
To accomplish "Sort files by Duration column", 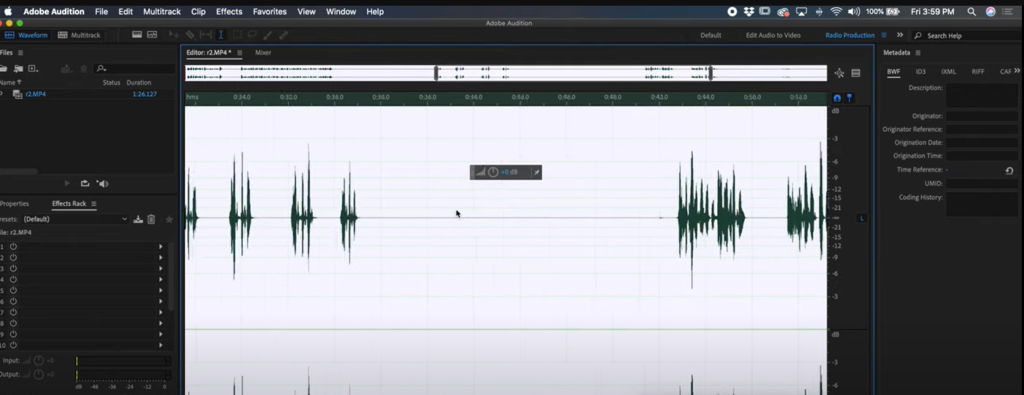I will (x=138, y=82).
